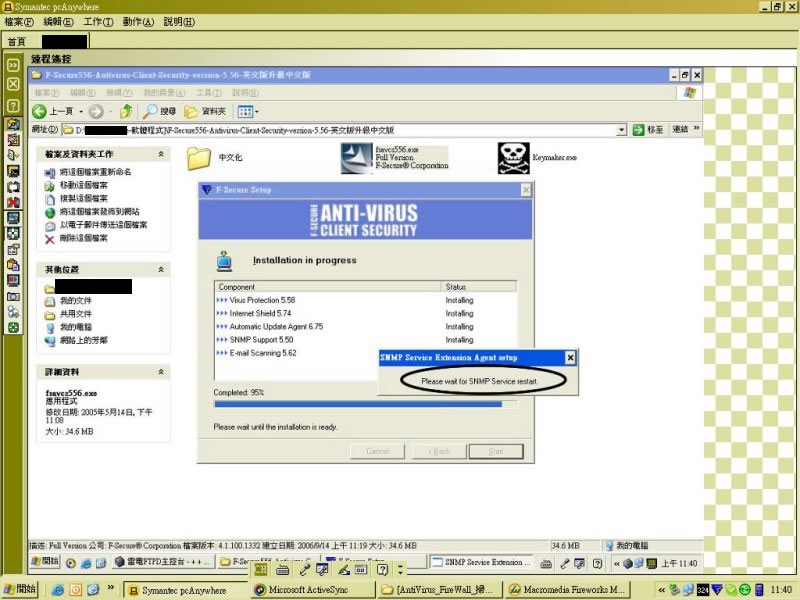Click the green globe icon in local tray

[x=745, y=590]
